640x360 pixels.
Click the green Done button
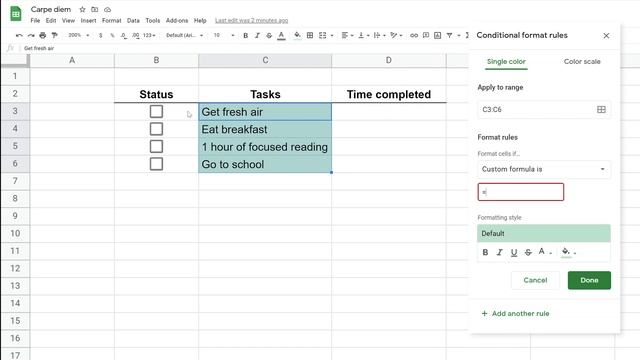click(x=589, y=280)
